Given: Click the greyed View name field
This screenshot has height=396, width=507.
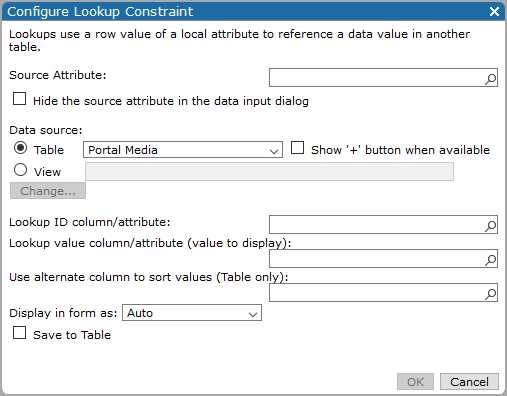Looking at the screenshot, I should (269, 172).
